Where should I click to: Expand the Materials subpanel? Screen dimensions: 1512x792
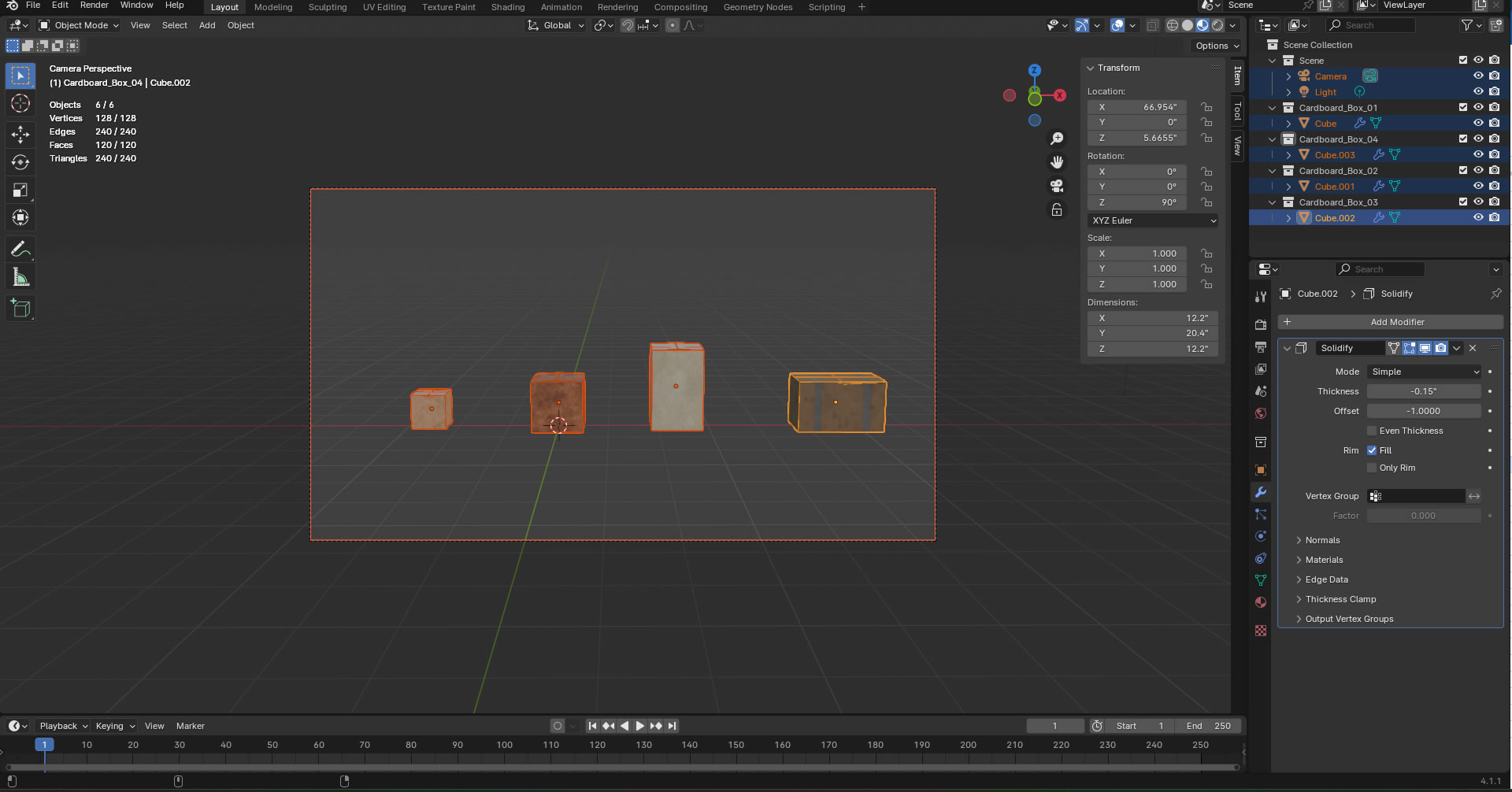1324,560
